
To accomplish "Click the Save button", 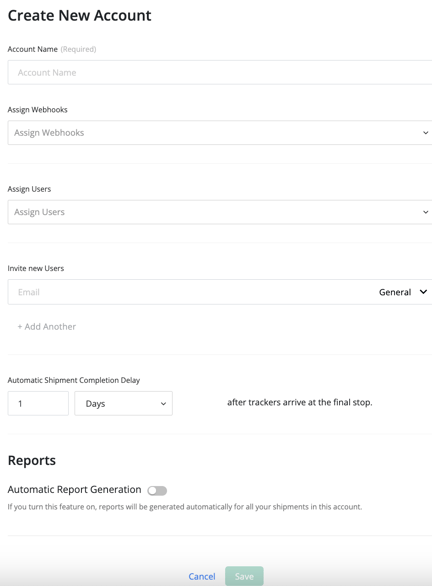I will click(x=244, y=576).
